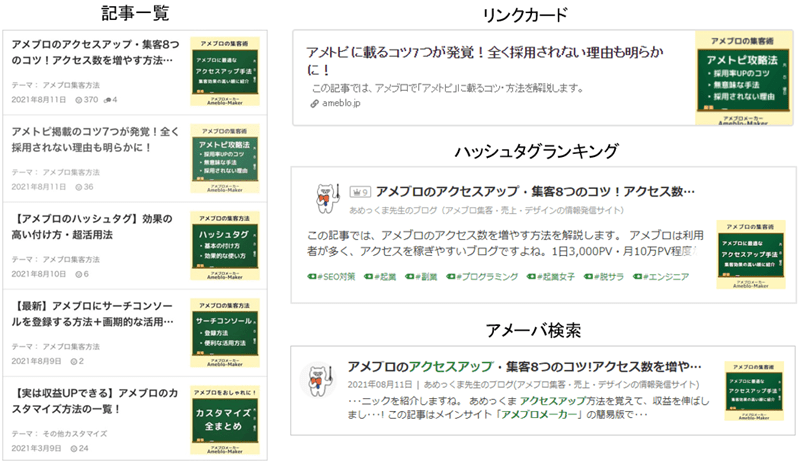Click thumbnail of アクセスアップ手法 in article list
This screenshot has height=462, width=800.
pos(224,71)
